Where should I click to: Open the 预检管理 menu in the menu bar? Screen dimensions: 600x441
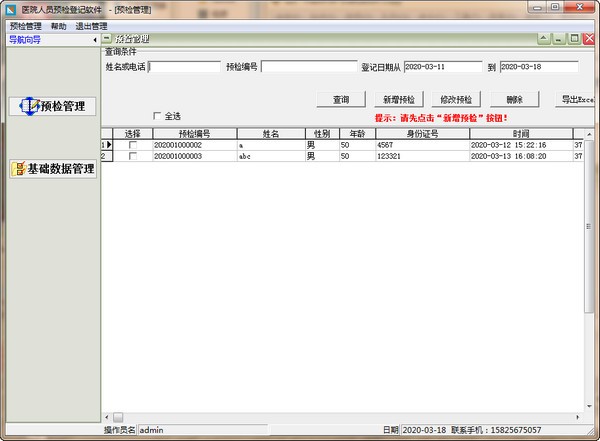pos(25,26)
